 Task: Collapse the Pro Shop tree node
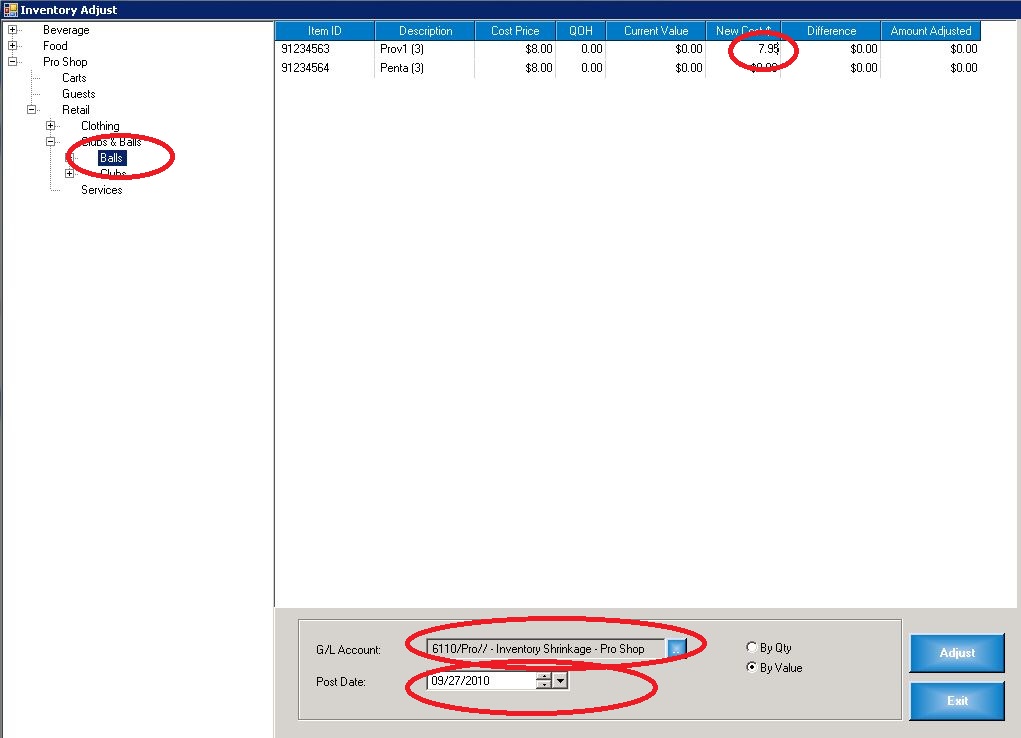coord(12,61)
